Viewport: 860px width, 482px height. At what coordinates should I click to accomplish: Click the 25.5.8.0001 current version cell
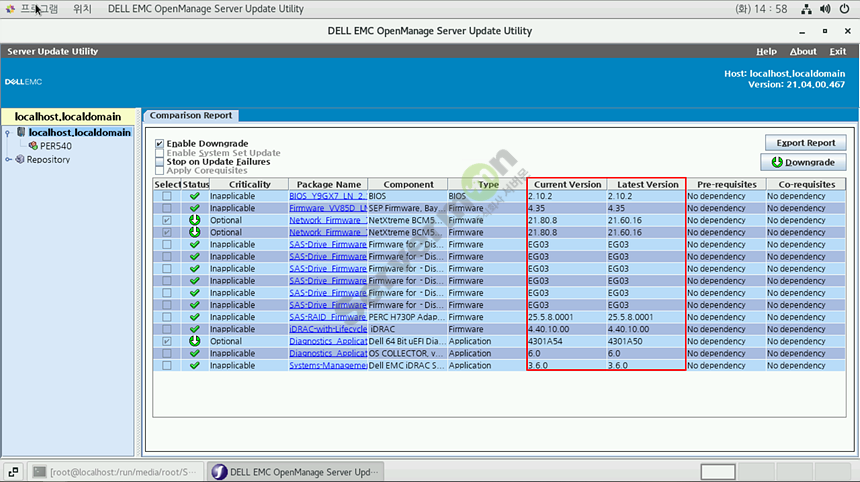point(567,317)
